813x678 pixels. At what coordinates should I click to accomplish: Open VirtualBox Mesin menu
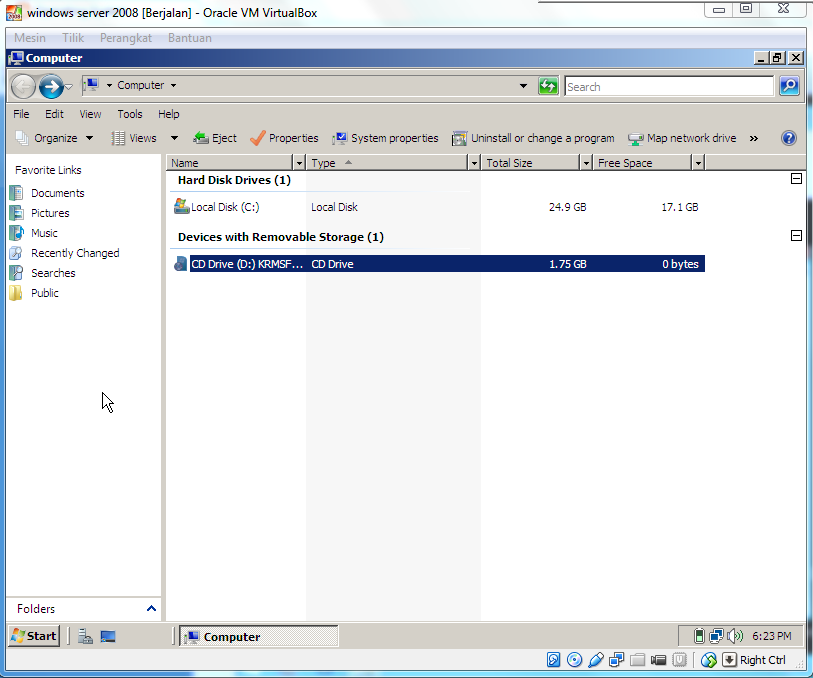tap(30, 38)
